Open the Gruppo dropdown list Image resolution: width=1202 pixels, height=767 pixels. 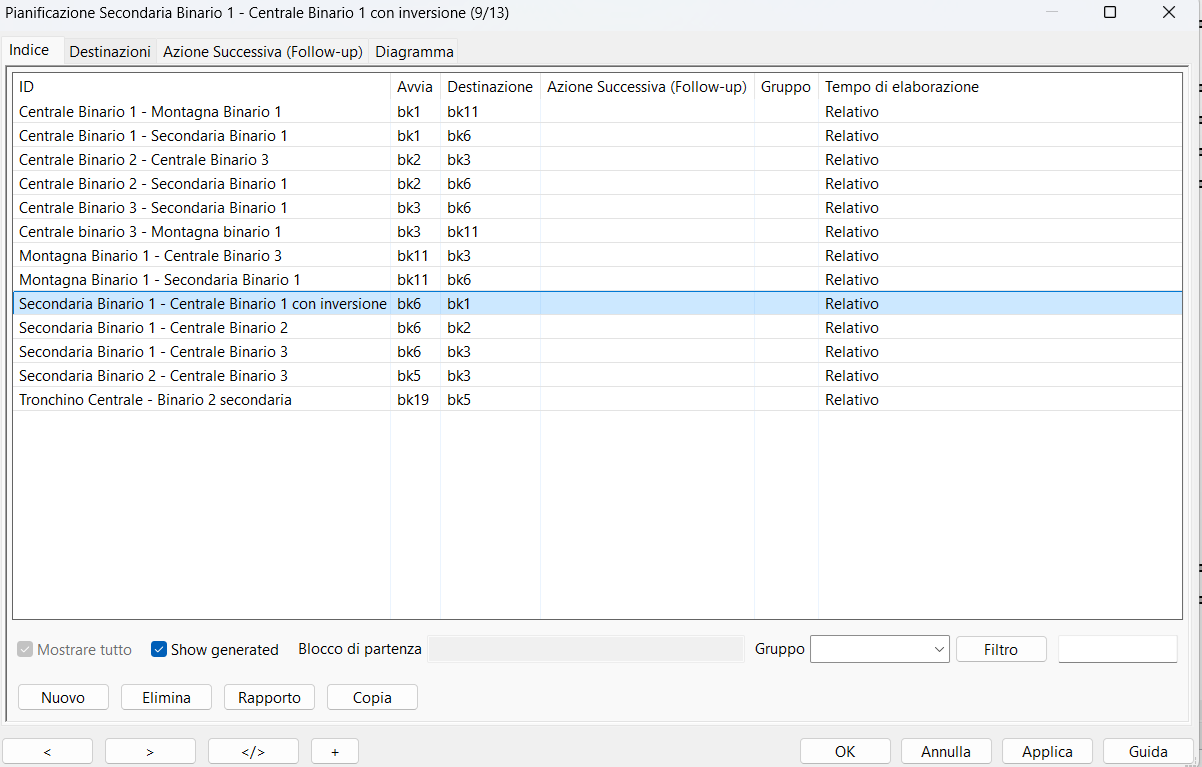[879, 649]
